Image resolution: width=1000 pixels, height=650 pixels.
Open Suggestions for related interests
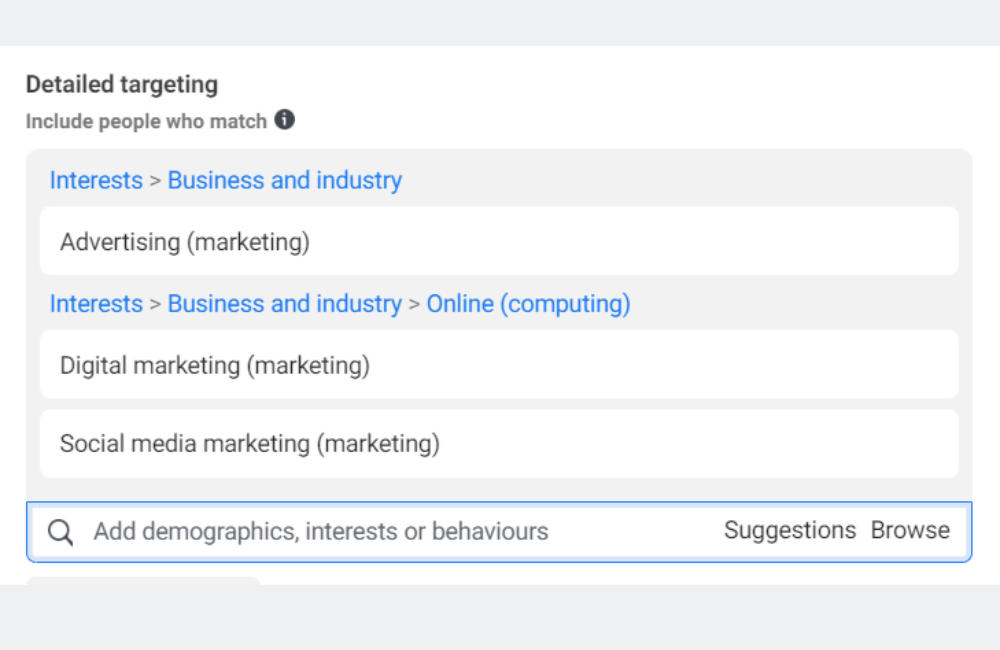(790, 530)
